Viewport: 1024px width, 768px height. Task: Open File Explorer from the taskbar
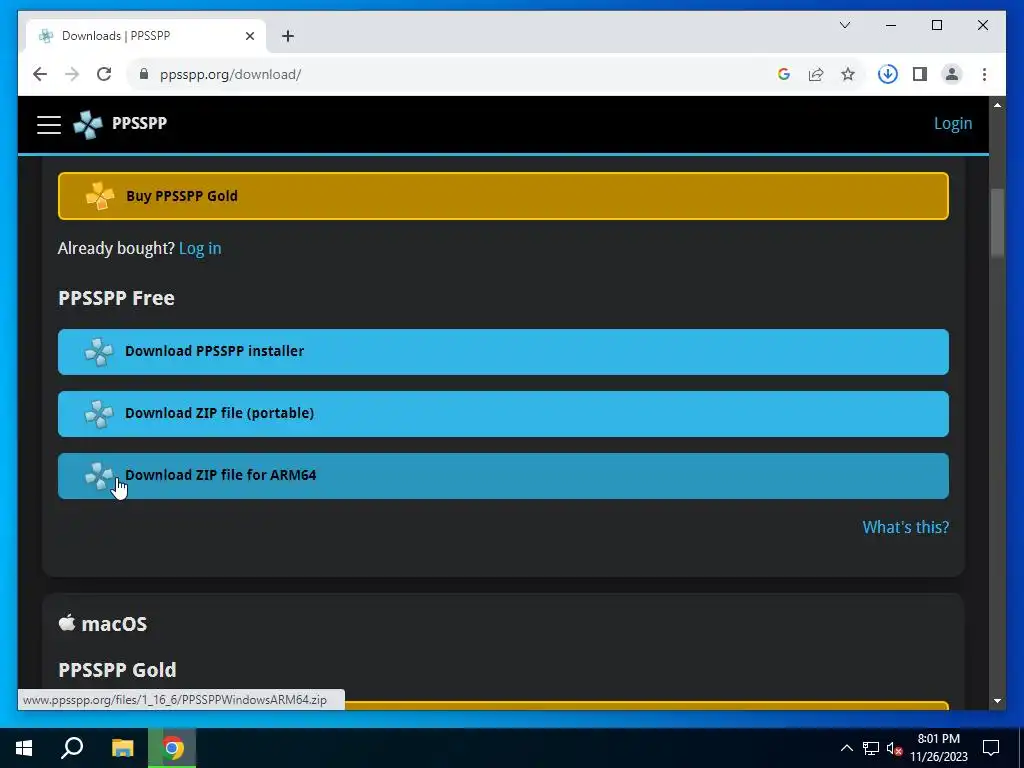click(123, 748)
